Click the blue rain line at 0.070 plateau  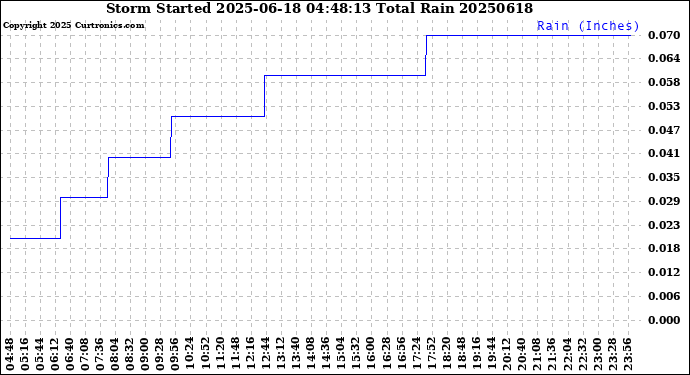[528, 35]
